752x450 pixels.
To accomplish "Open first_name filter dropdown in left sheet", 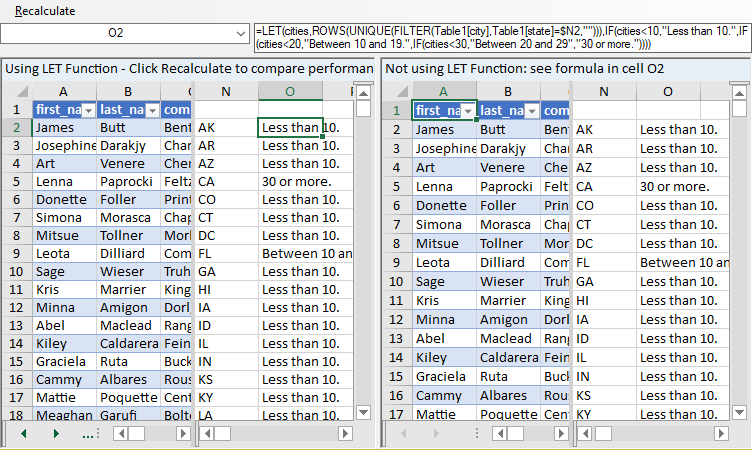I will (x=87, y=111).
